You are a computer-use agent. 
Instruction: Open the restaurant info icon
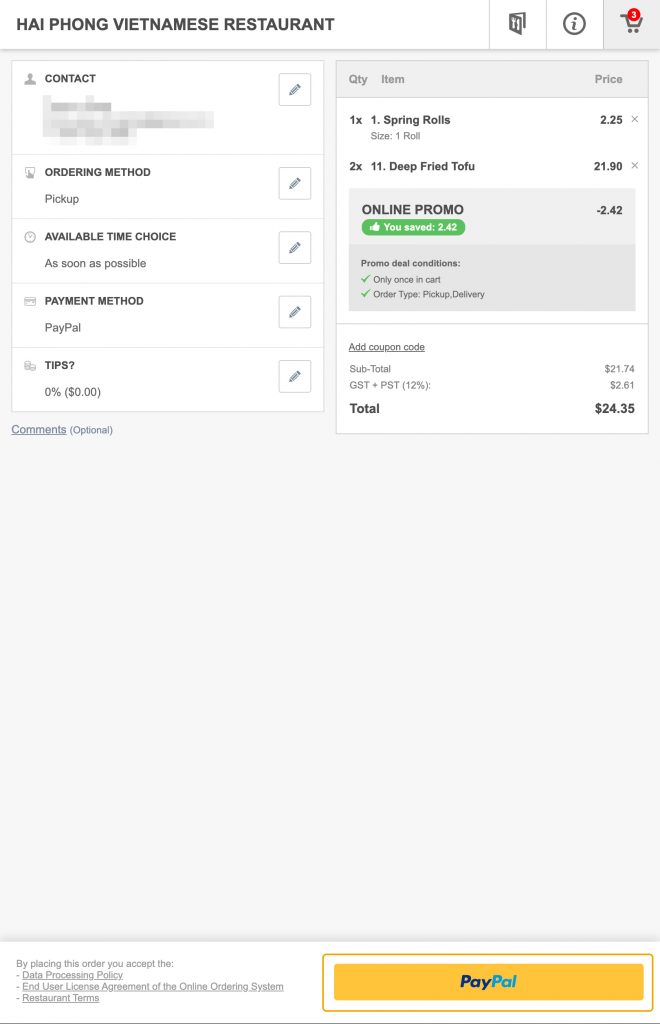coord(574,24)
